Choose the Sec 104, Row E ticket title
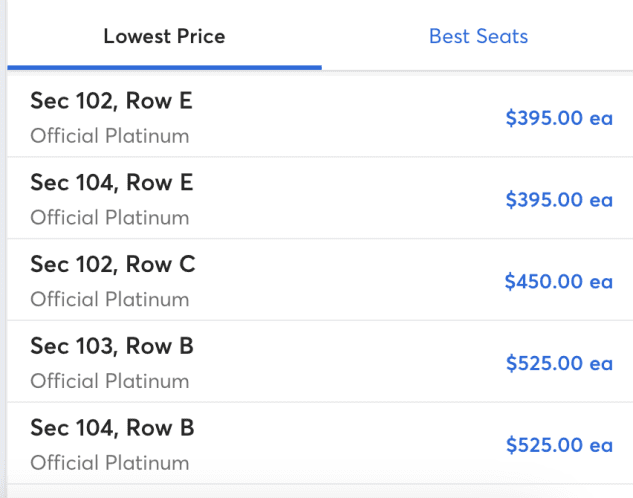Image resolution: width=633 pixels, height=498 pixels. coord(112,183)
